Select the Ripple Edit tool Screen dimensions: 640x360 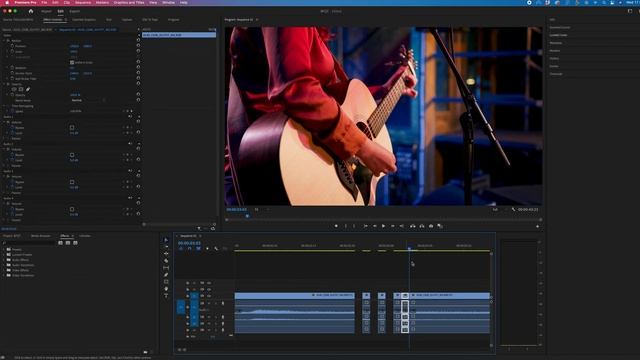(166, 254)
